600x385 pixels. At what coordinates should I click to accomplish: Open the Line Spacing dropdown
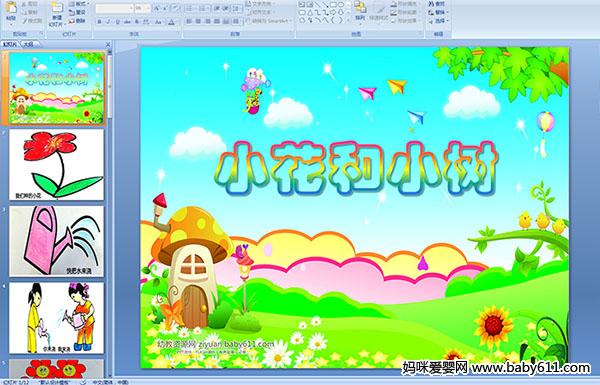[x=237, y=8]
